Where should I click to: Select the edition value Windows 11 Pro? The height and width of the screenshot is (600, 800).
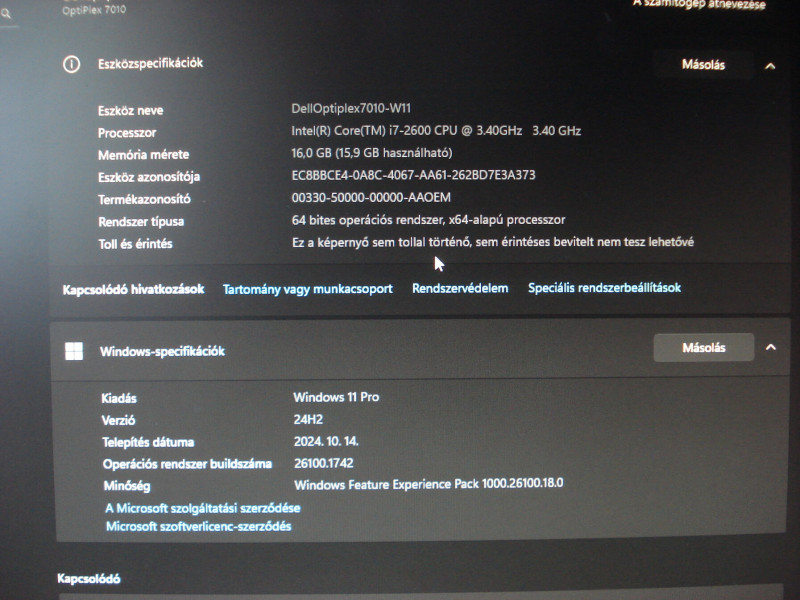pyautogui.click(x=336, y=397)
